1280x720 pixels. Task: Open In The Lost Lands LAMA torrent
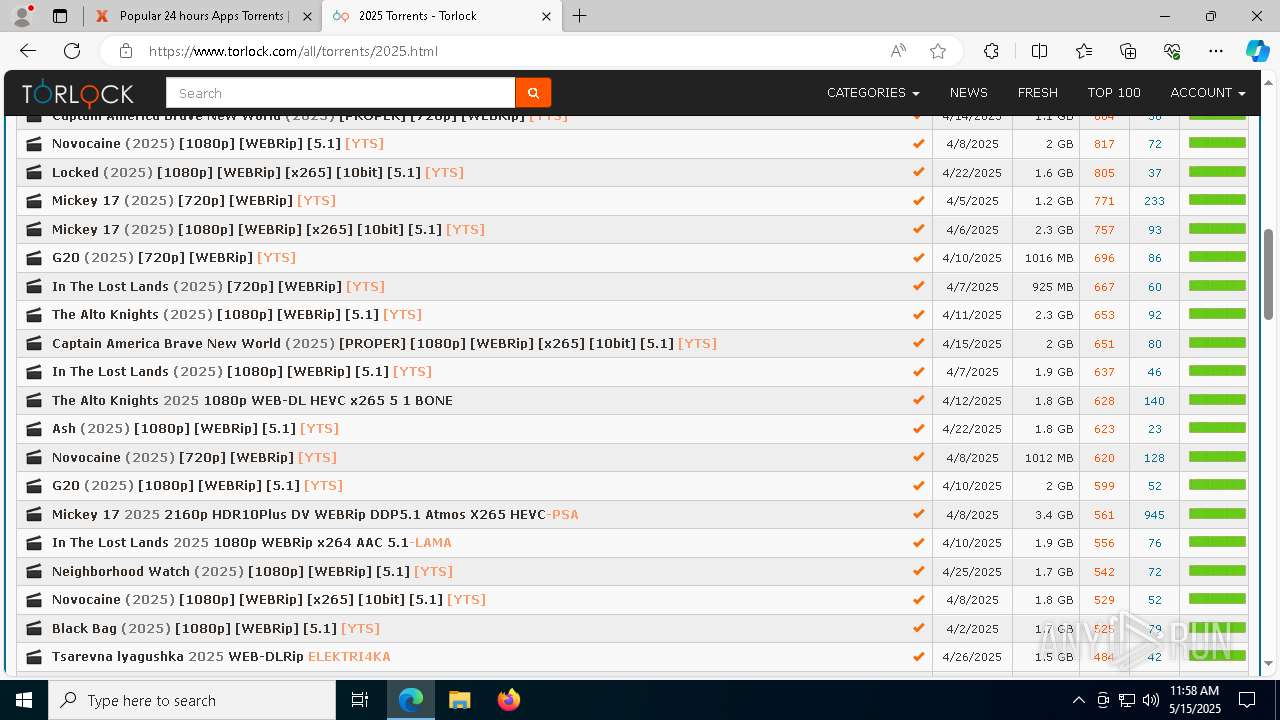point(252,543)
